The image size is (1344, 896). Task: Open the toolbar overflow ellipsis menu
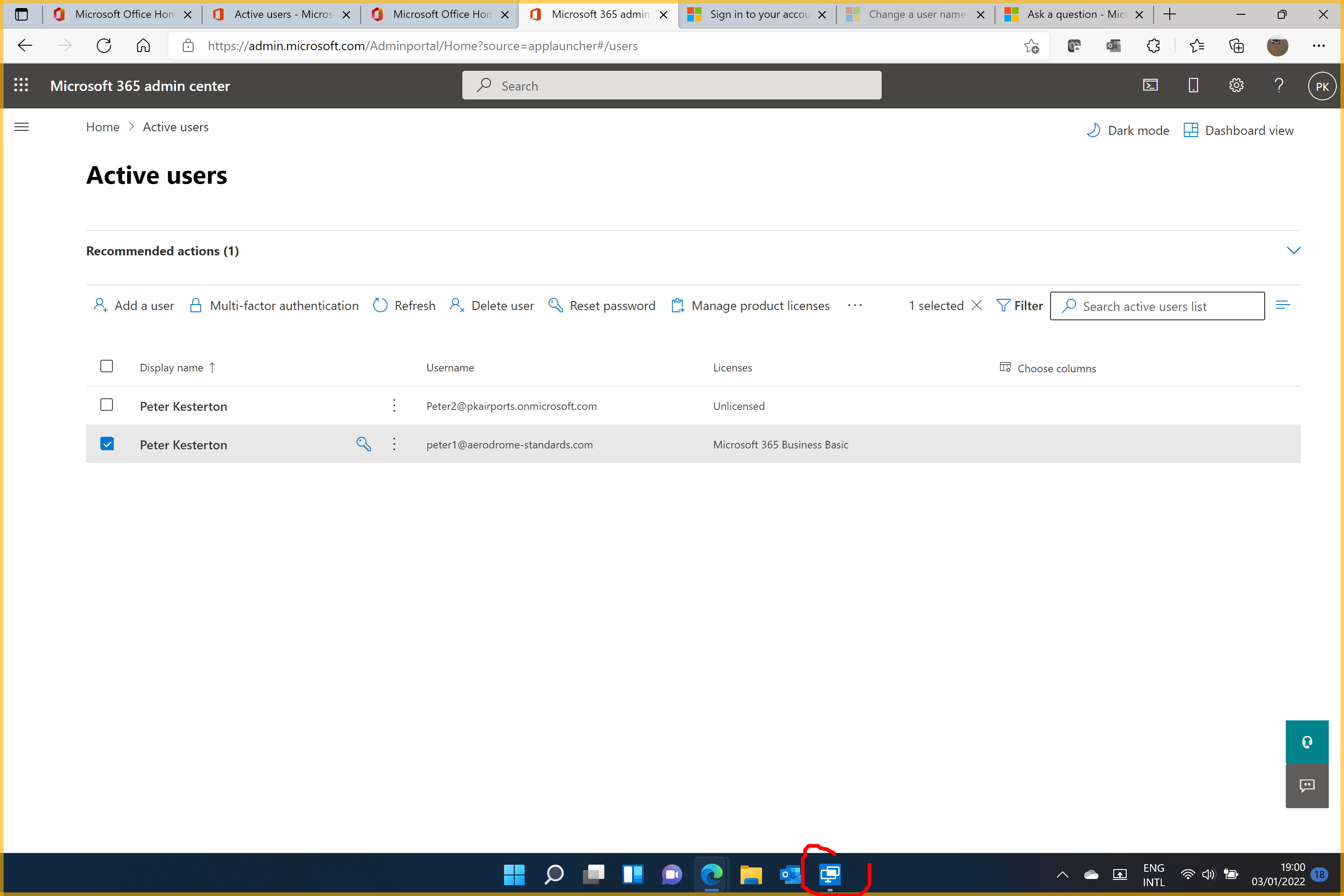pos(854,305)
